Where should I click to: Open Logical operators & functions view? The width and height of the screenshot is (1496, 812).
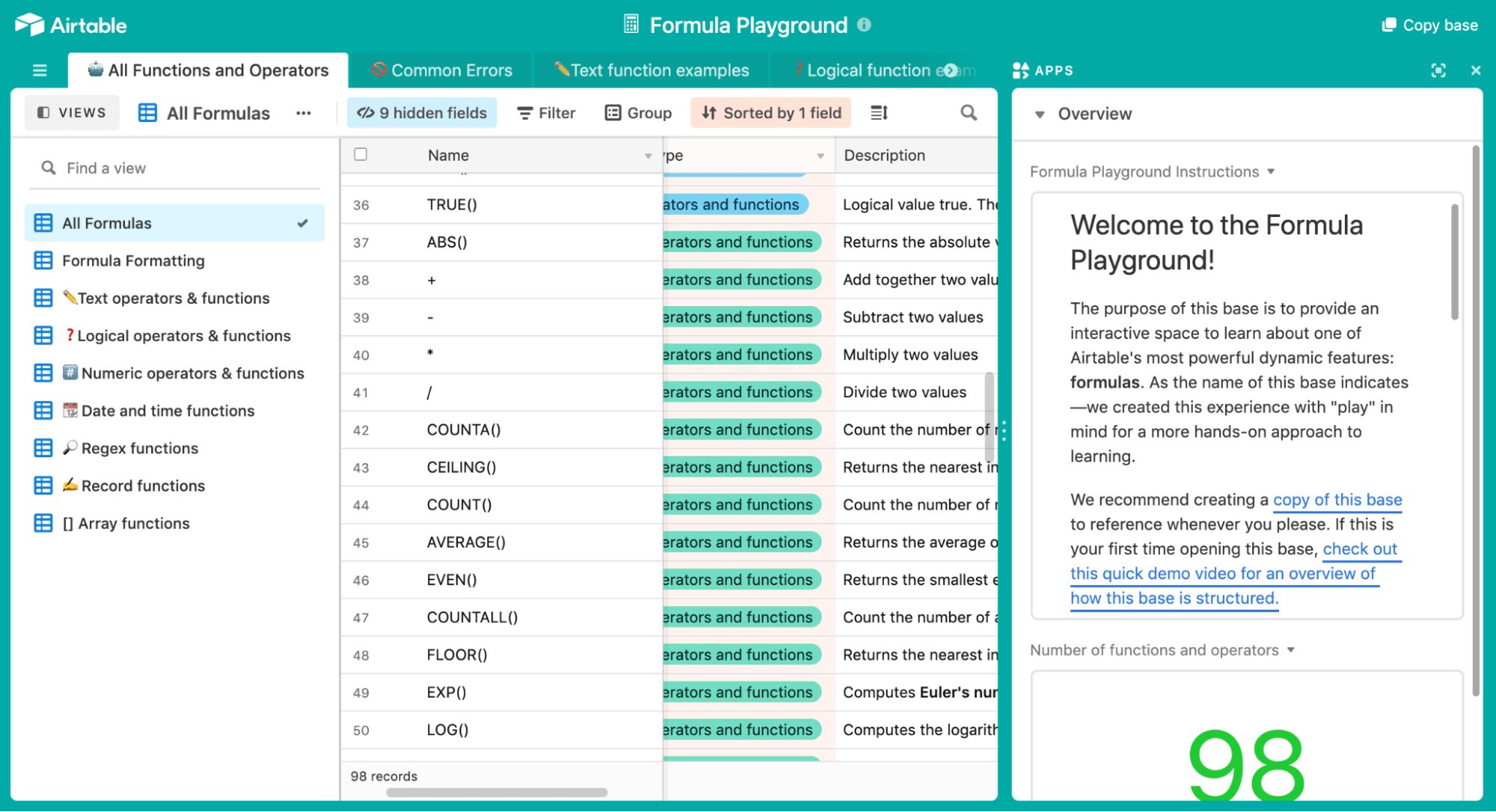(175, 335)
